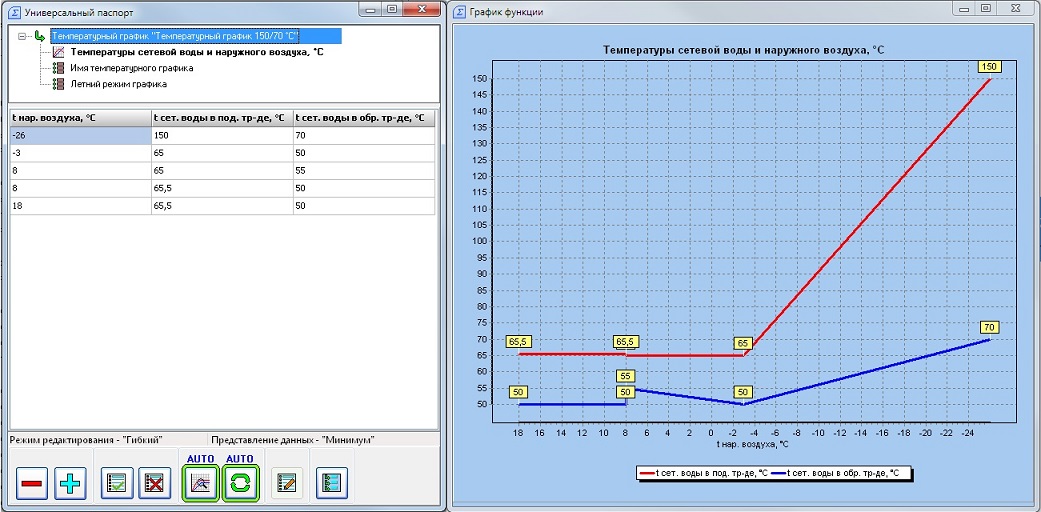Select Имя температурного графика tree item
This screenshot has width=1041, height=512.
[x=131, y=68]
